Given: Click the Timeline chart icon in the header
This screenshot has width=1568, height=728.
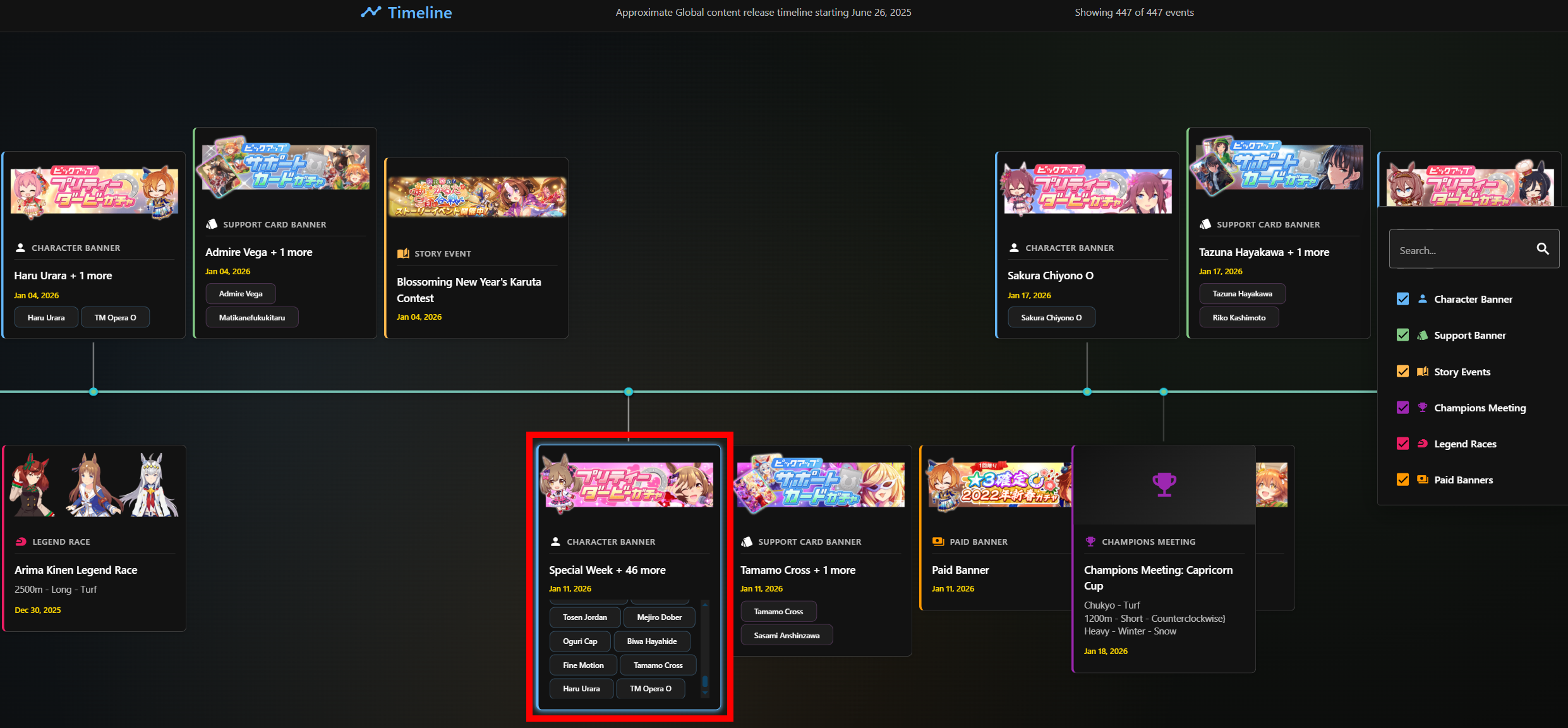Looking at the screenshot, I should tap(371, 12).
